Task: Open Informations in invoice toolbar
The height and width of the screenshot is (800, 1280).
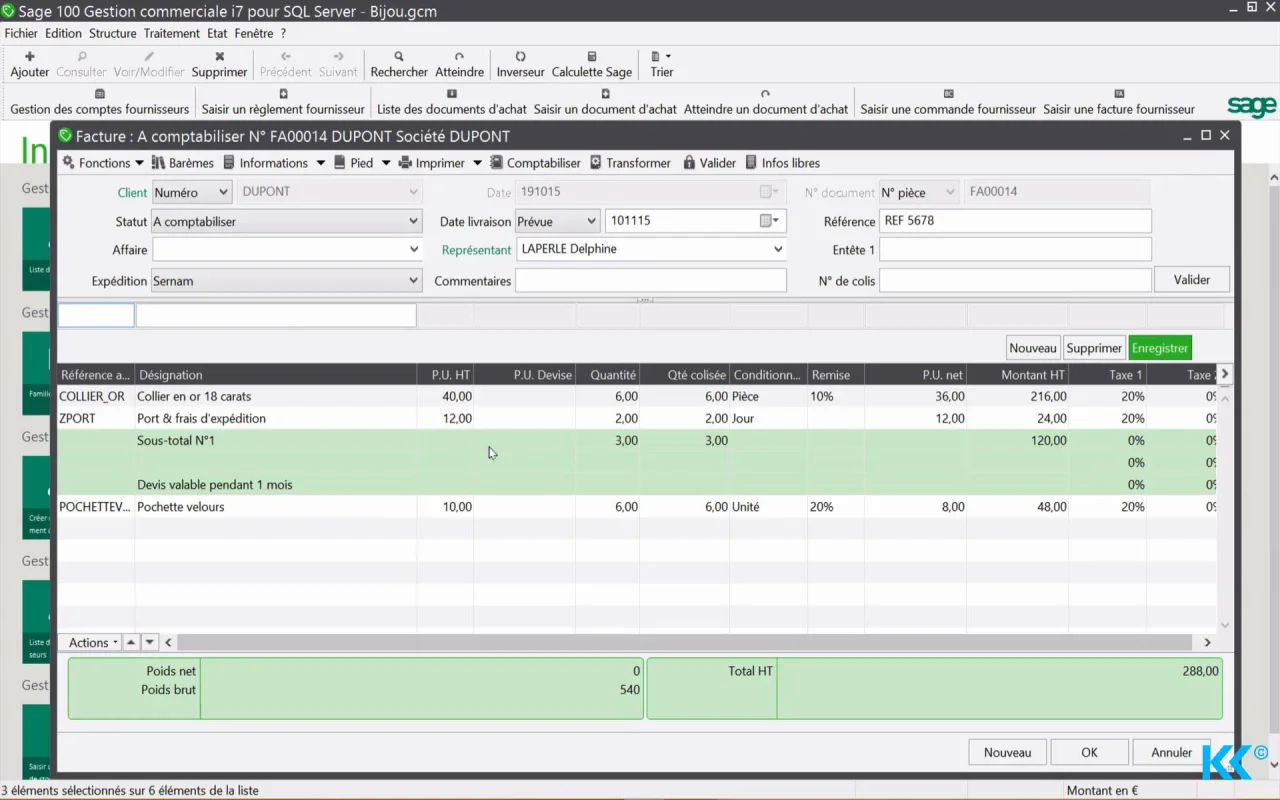Action: click(x=266, y=163)
